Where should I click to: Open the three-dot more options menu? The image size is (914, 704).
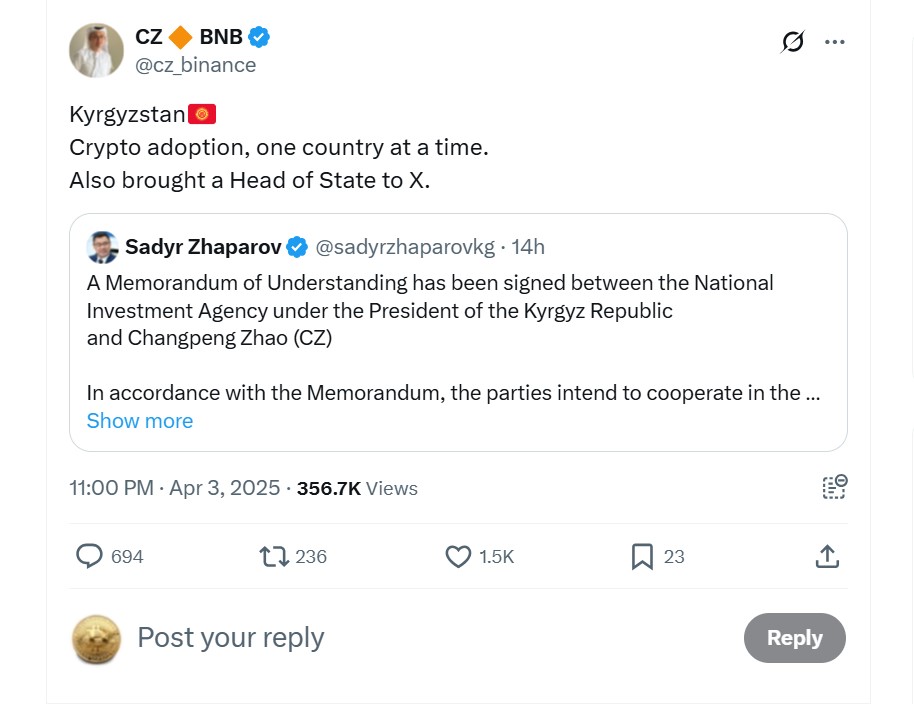(835, 42)
